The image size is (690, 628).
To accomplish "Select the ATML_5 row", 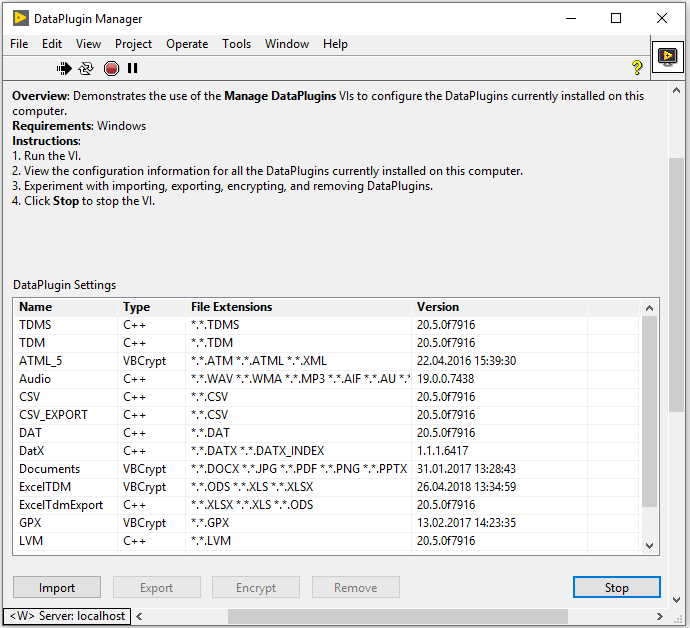I will (x=327, y=361).
